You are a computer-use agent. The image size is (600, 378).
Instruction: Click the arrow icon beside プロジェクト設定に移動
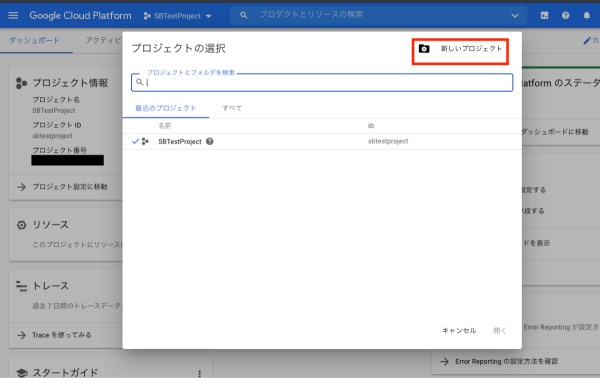coord(21,187)
